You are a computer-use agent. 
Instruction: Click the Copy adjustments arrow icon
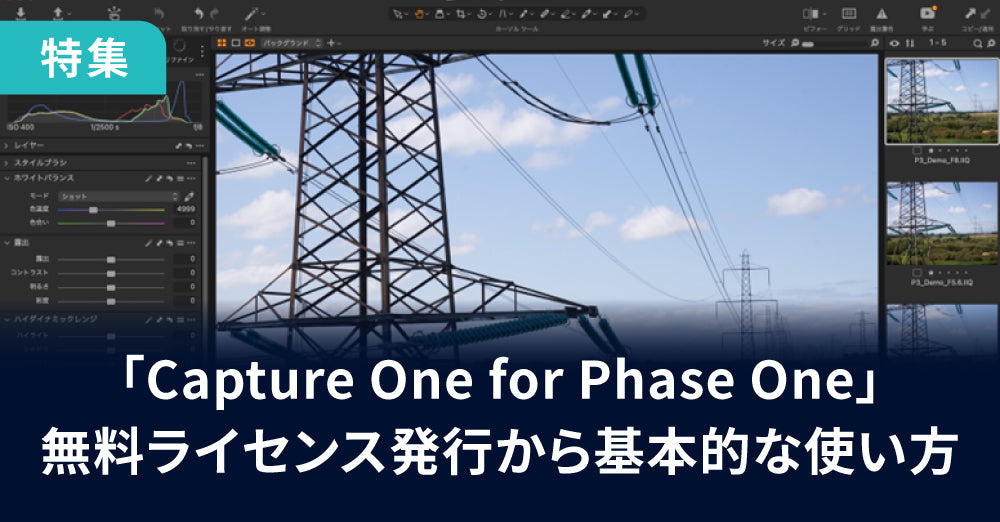click(x=971, y=13)
